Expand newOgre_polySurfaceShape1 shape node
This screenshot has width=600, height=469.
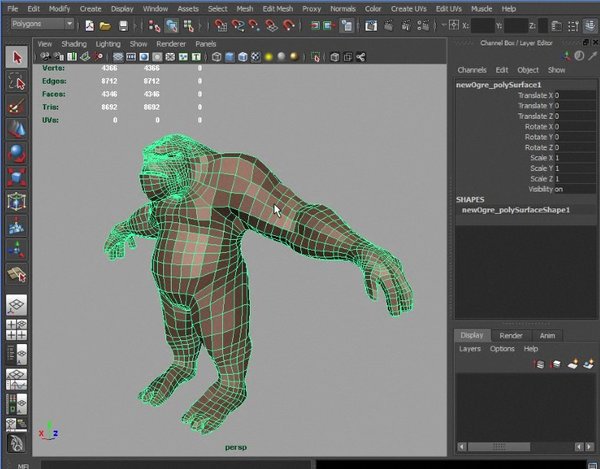pyautogui.click(x=515, y=210)
